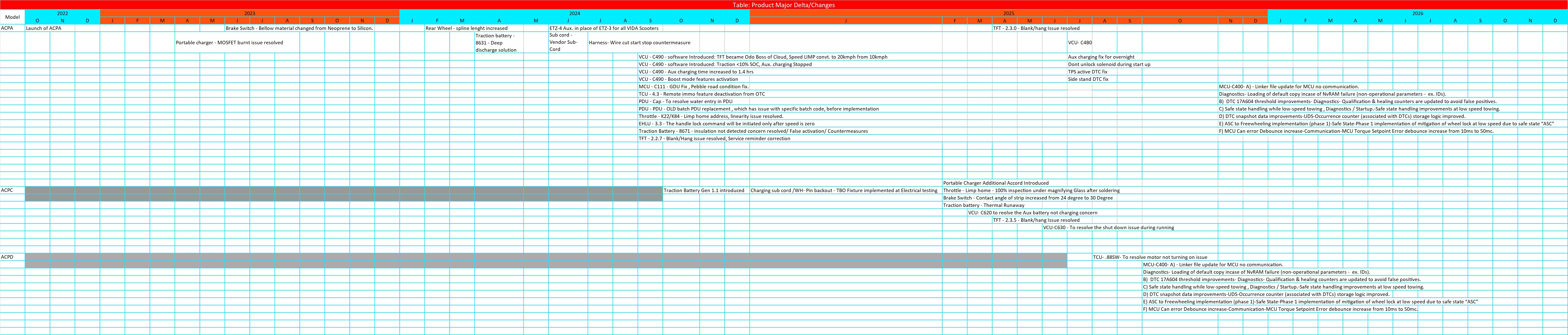Click the 2023 year header
The image size is (1568, 335).
250,13
